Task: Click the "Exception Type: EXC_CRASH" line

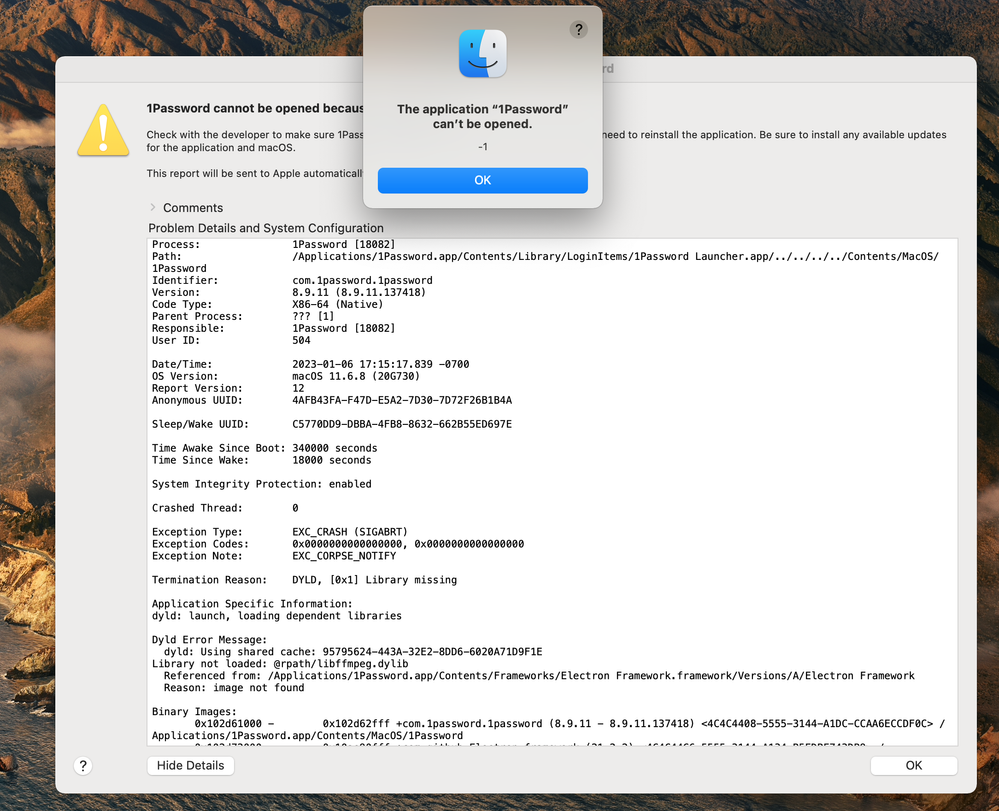Action: [x=279, y=532]
